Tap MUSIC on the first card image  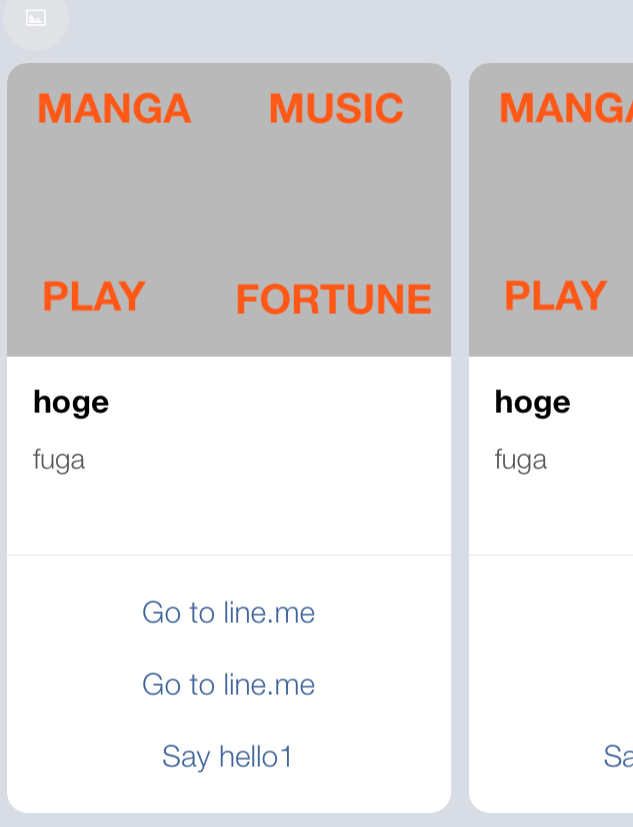(336, 109)
